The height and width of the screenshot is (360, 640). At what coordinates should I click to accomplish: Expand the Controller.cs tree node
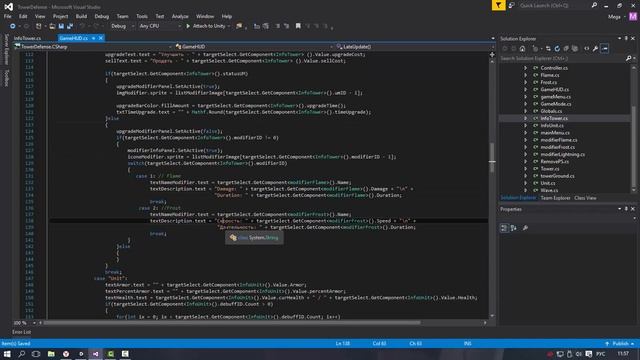tap(525, 68)
